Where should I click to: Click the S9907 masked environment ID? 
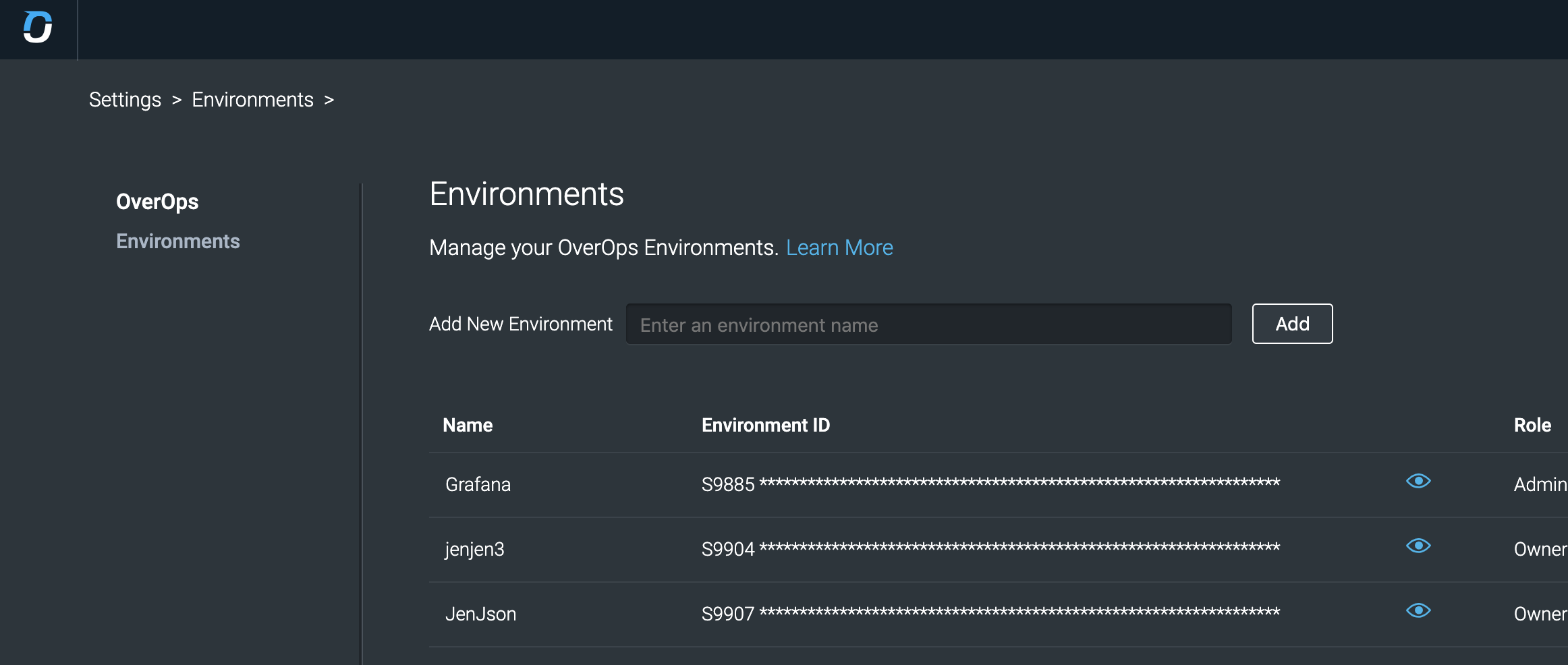[990, 613]
